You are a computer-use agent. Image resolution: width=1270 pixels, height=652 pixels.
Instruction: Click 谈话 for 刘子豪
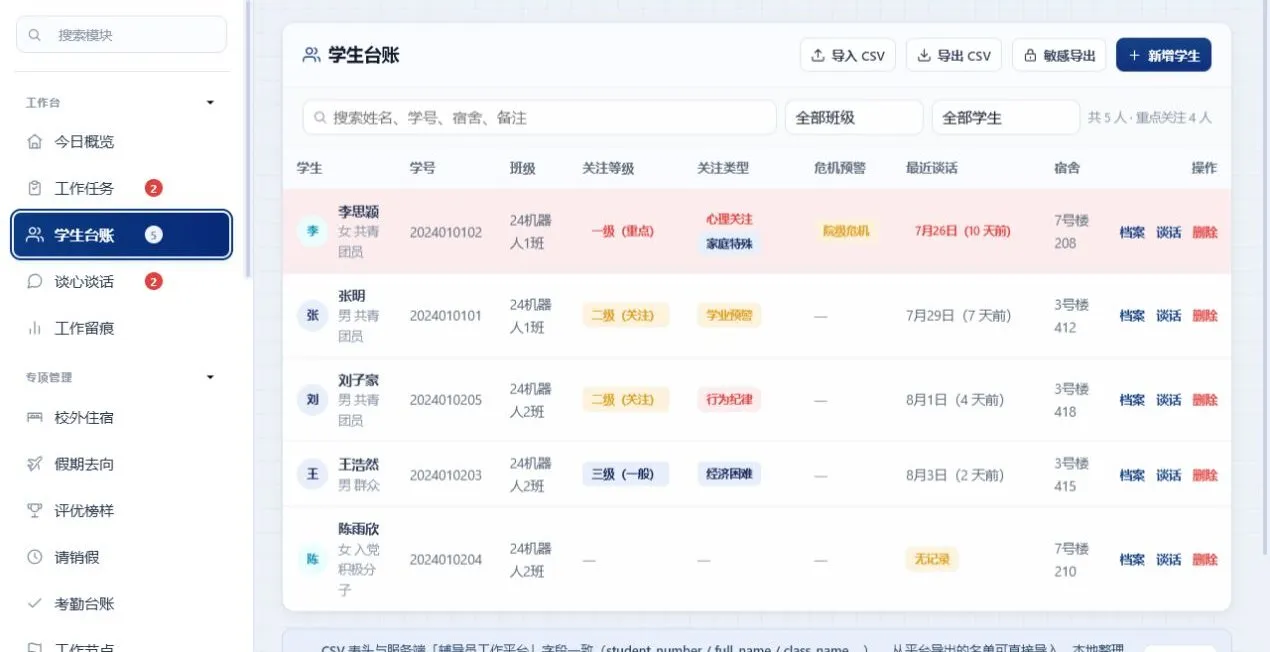tap(1169, 400)
